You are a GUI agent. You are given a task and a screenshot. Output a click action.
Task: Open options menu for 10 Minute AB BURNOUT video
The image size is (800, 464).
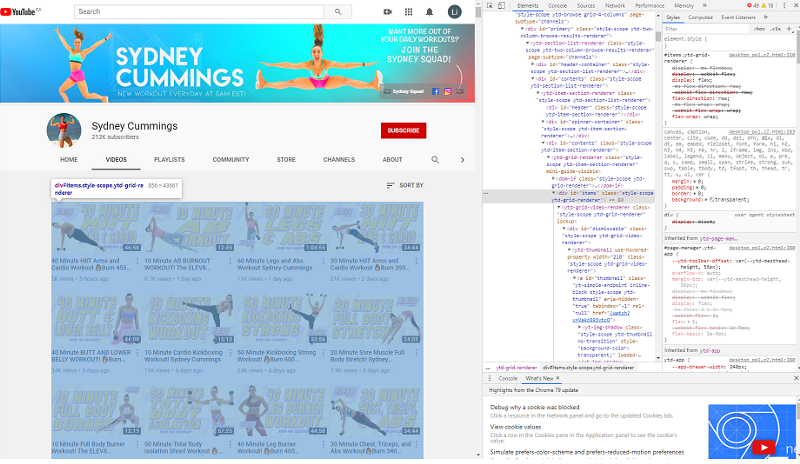pyautogui.click(x=230, y=261)
